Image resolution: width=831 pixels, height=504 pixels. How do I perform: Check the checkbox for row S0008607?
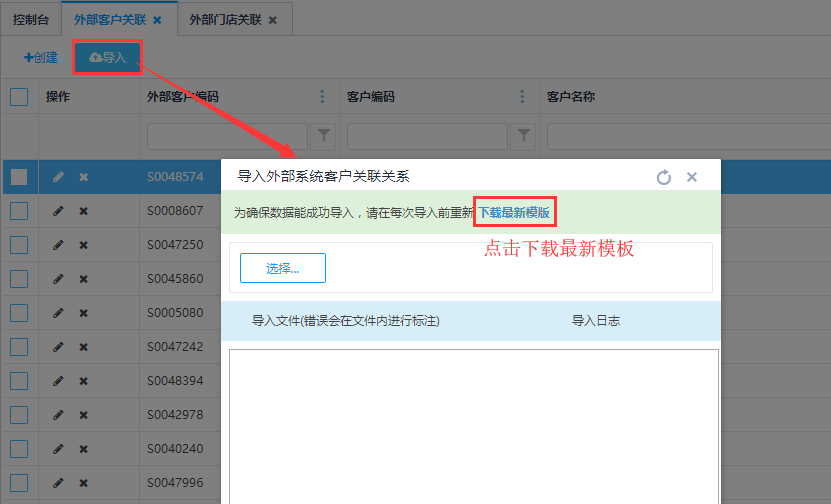pyautogui.click(x=19, y=211)
